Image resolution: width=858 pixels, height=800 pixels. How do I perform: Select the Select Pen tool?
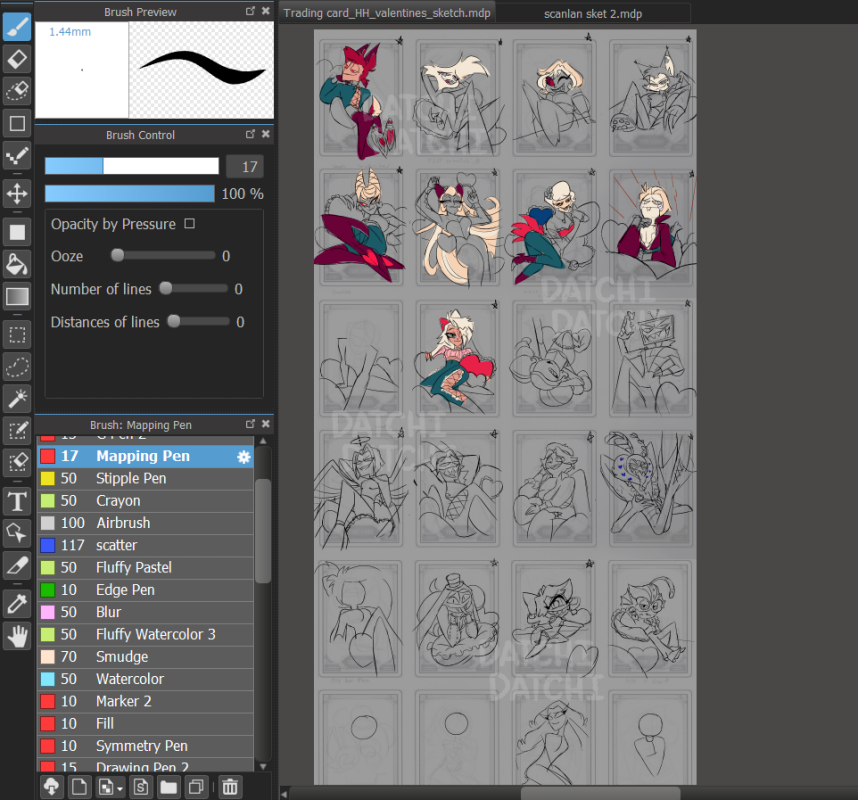[x=17, y=431]
